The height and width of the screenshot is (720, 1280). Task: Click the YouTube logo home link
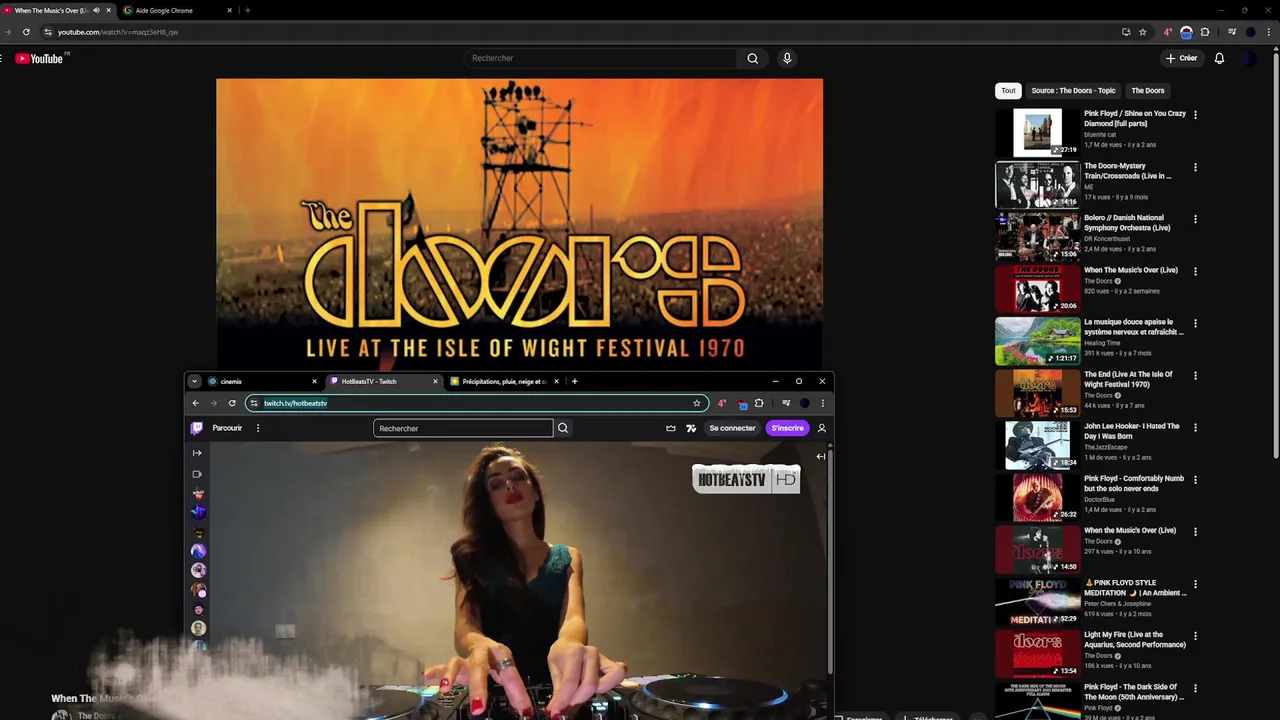(39, 59)
